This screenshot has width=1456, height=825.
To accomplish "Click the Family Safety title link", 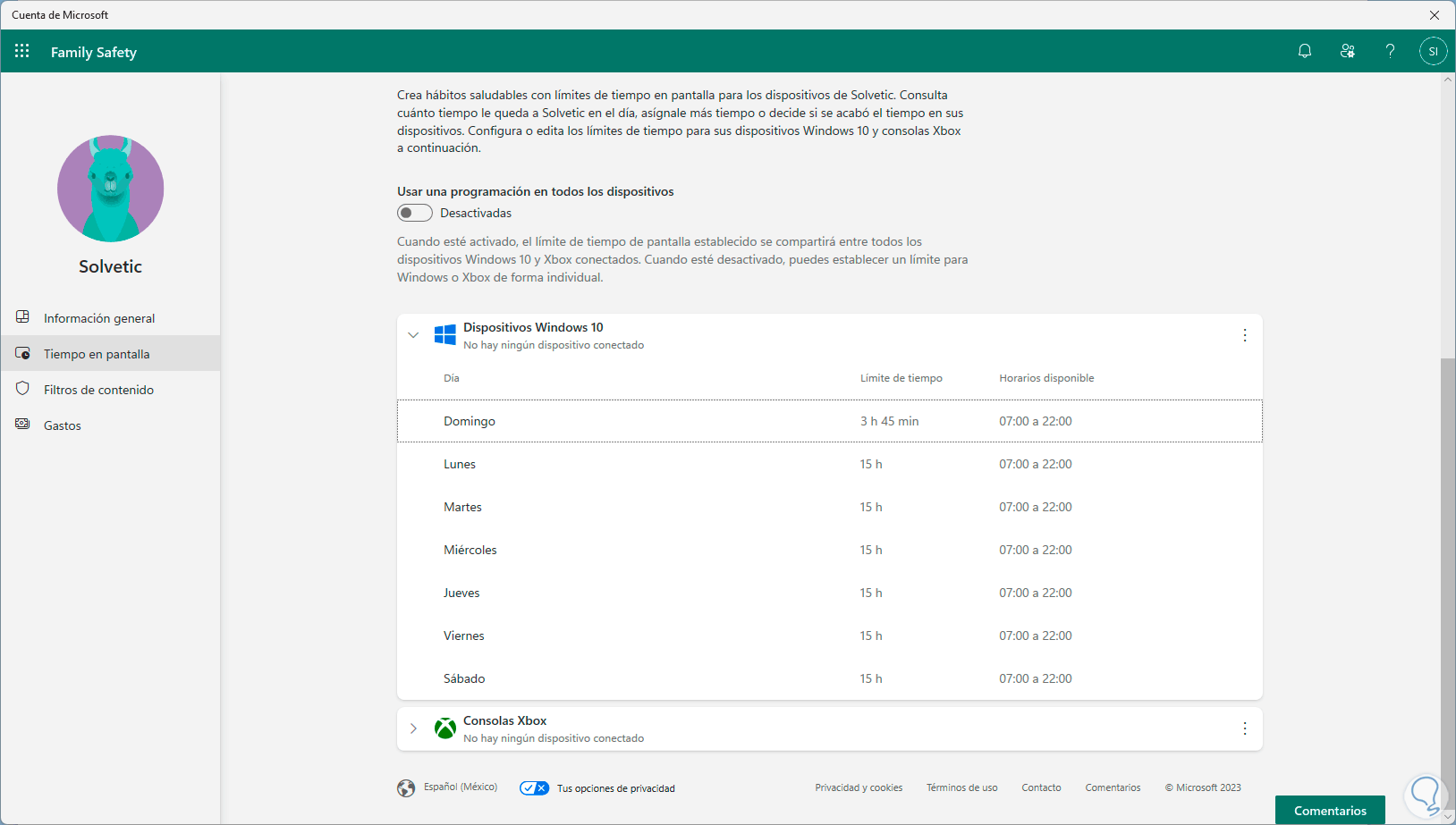I will click(94, 52).
